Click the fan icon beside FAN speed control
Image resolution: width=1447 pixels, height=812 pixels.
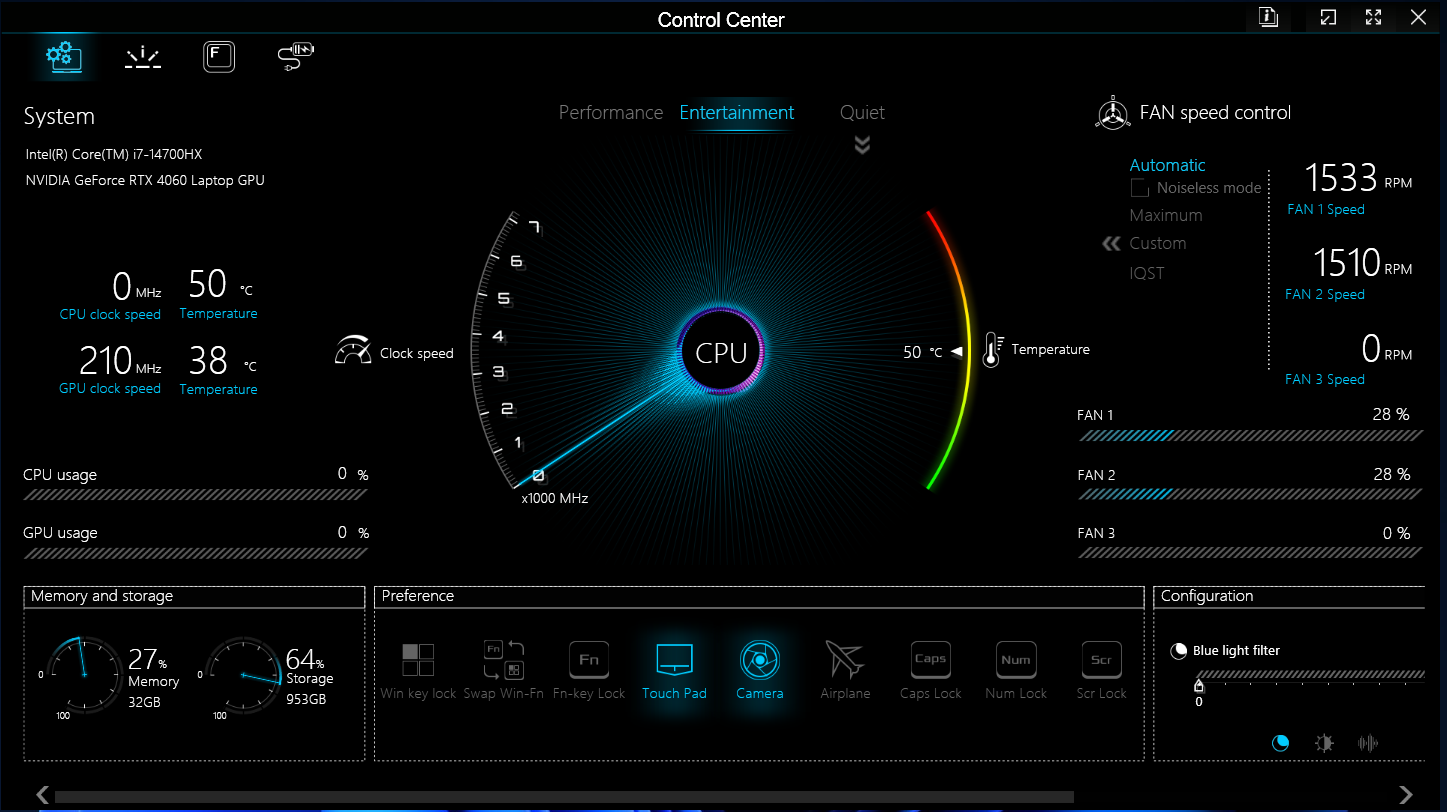(x=1112, y=114)
